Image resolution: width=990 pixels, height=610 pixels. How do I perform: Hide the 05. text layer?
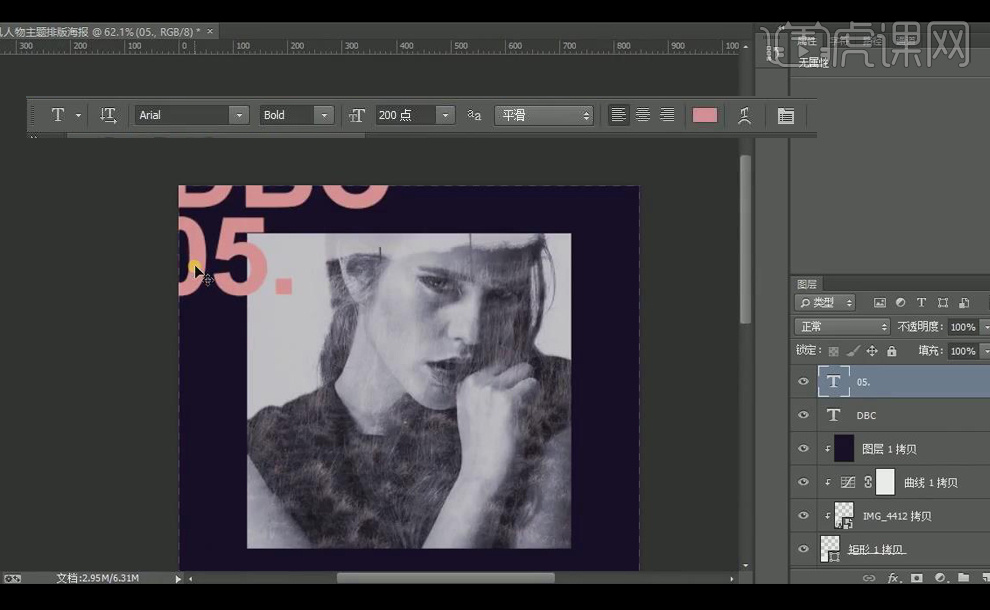pyautogui.click(x=803, y=382)
